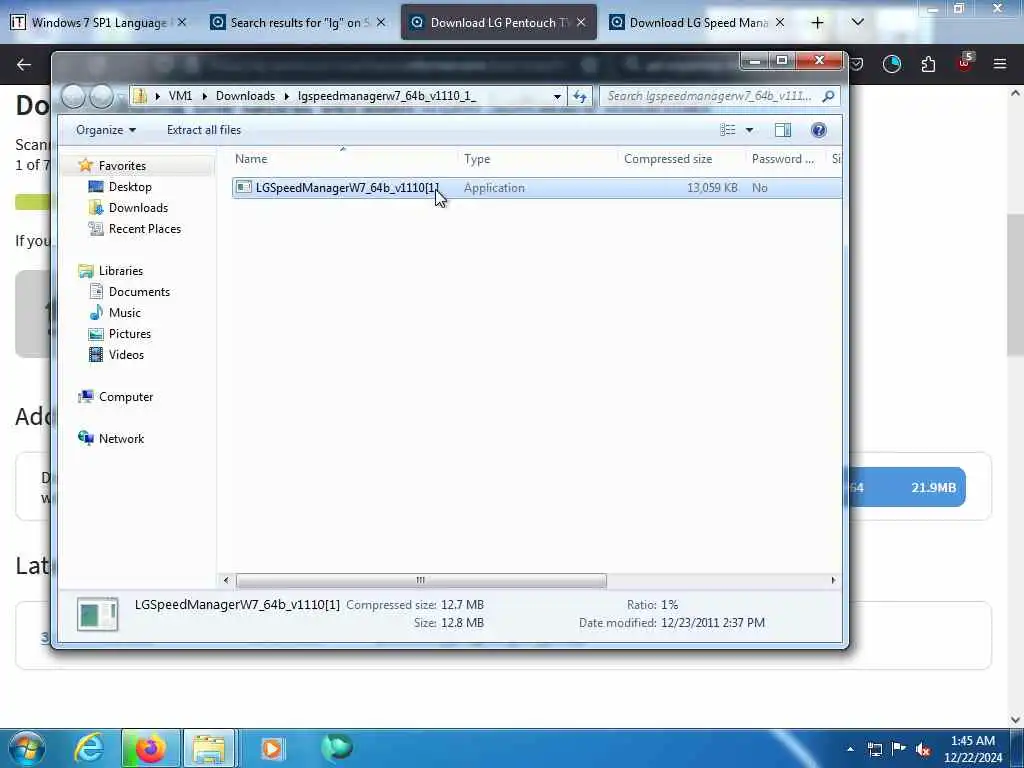The width and height of the screenshot is (1024, 768).
Task: Click the Explorer Back arrow button
Action: (73, 97)
